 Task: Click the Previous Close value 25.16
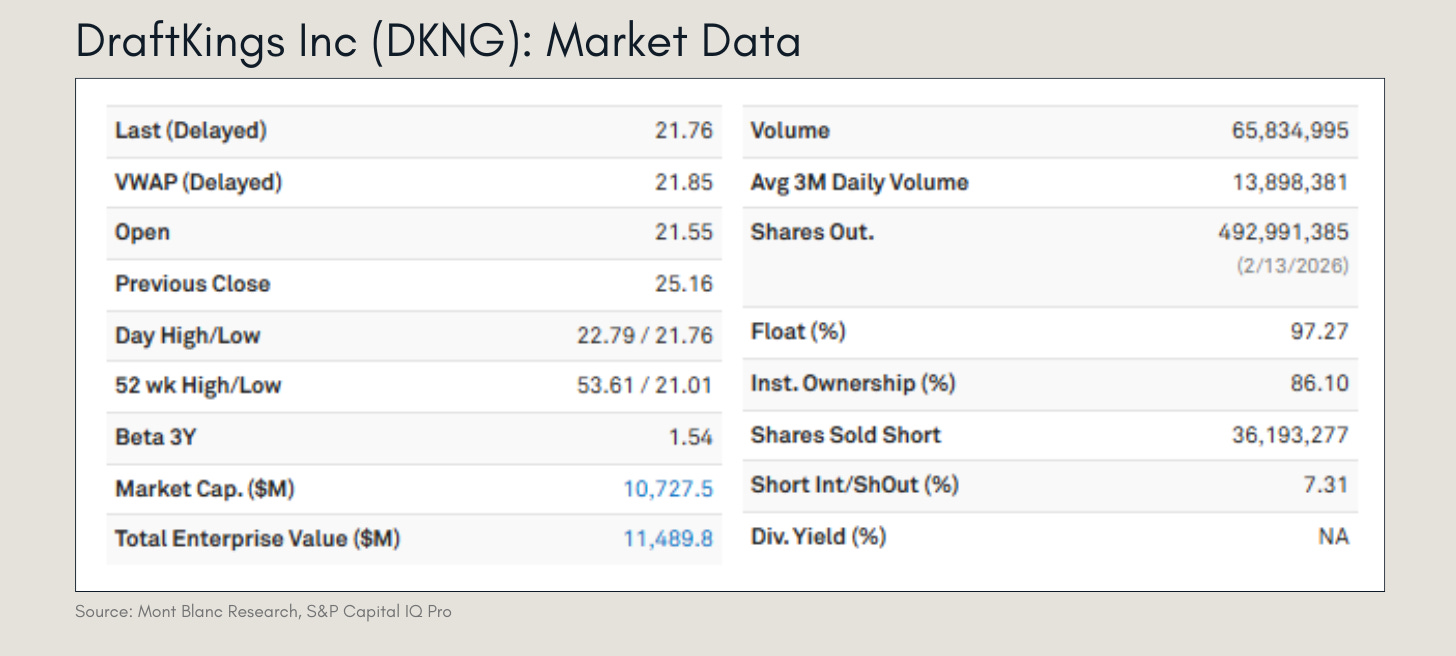click(x=684, y=284)
